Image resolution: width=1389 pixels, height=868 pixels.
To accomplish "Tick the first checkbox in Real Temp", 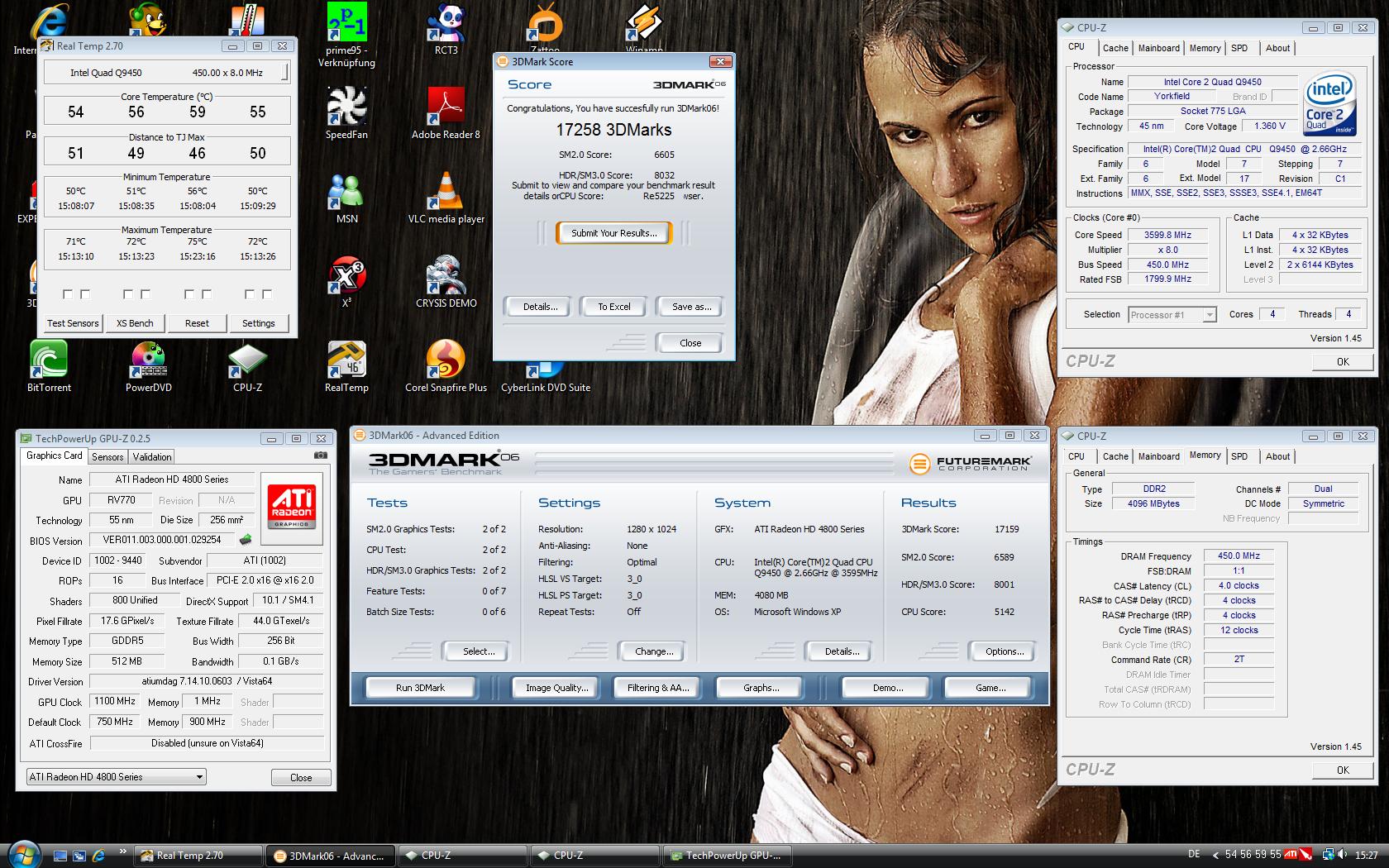I will [68, 294].
